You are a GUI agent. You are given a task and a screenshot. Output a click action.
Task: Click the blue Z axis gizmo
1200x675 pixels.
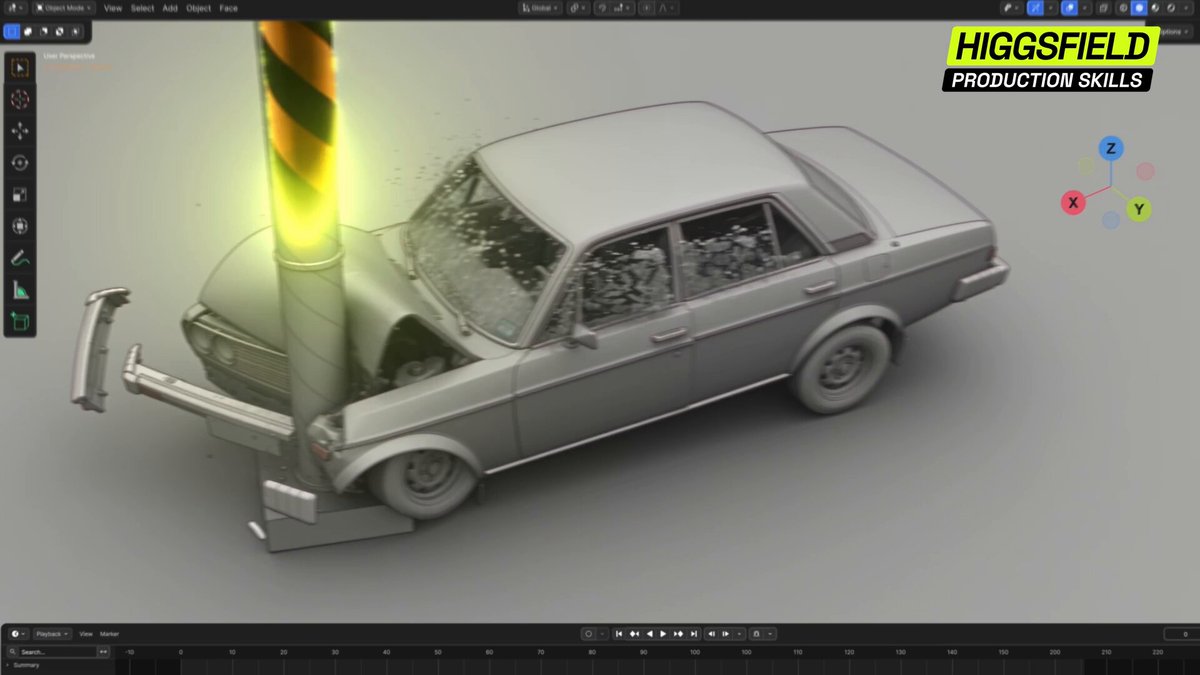(x=1110, y=149)
